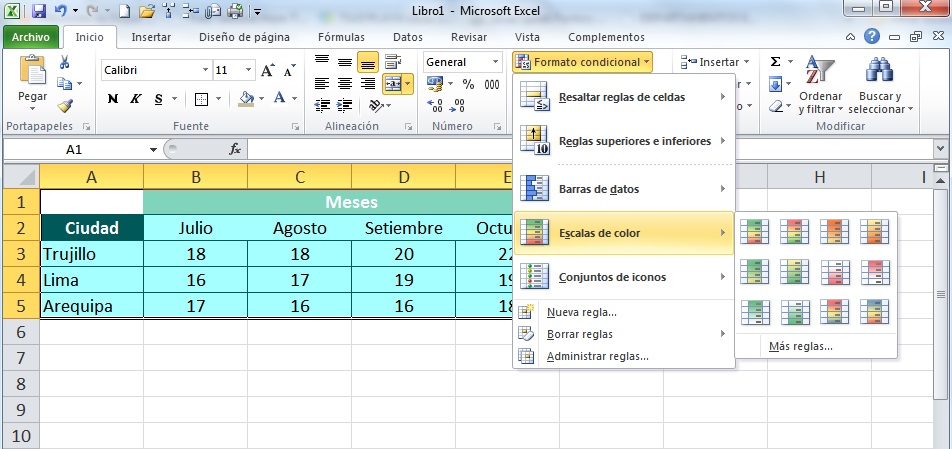Click the percent style icon
The width and height of the screenshot is (952, 449).
pos(468,85)
